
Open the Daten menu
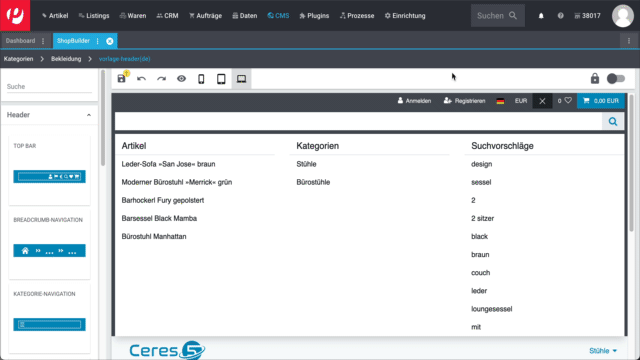coord(244,16)
